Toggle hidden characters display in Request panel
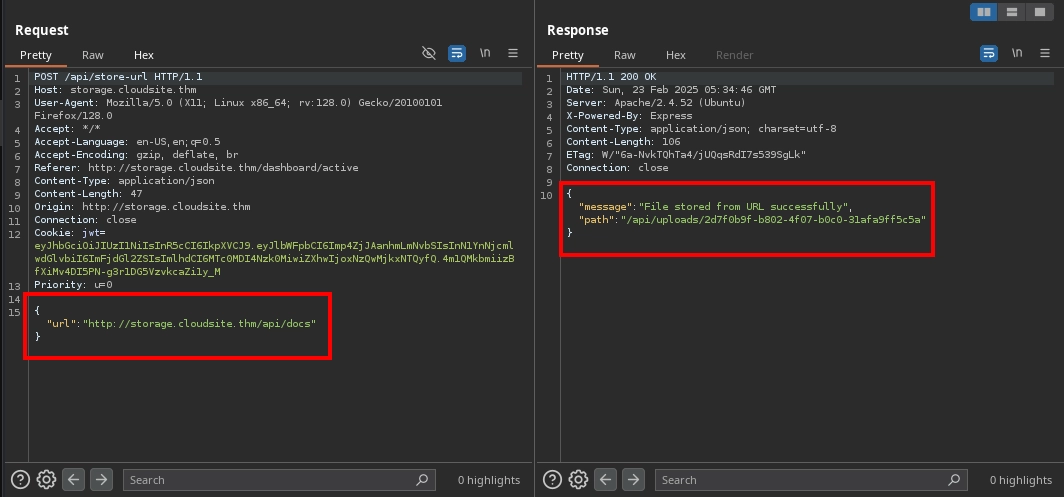This screenshot has height=497, width=1064. (429, 54)
